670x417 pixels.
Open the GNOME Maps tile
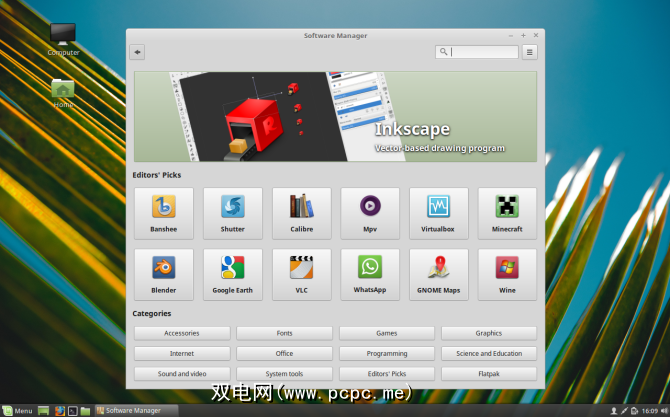[438, 275]
